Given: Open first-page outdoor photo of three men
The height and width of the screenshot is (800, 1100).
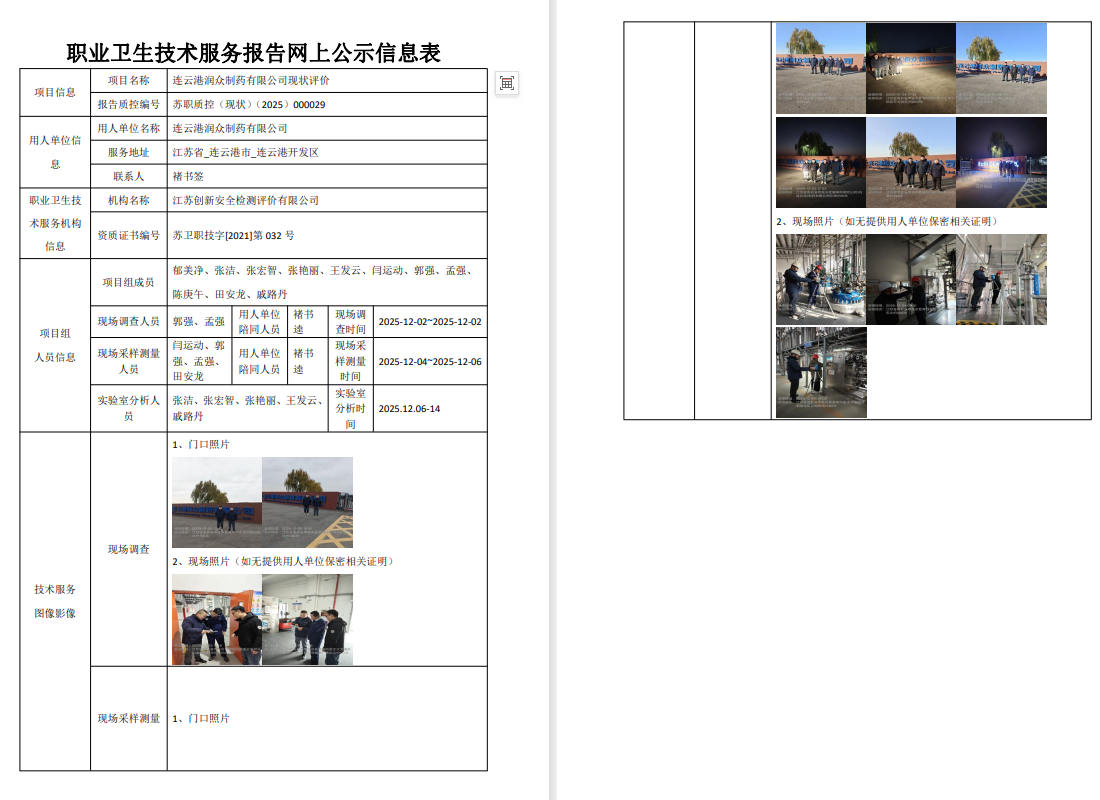Looking at the screenshot, I should (x=307, y=620).
